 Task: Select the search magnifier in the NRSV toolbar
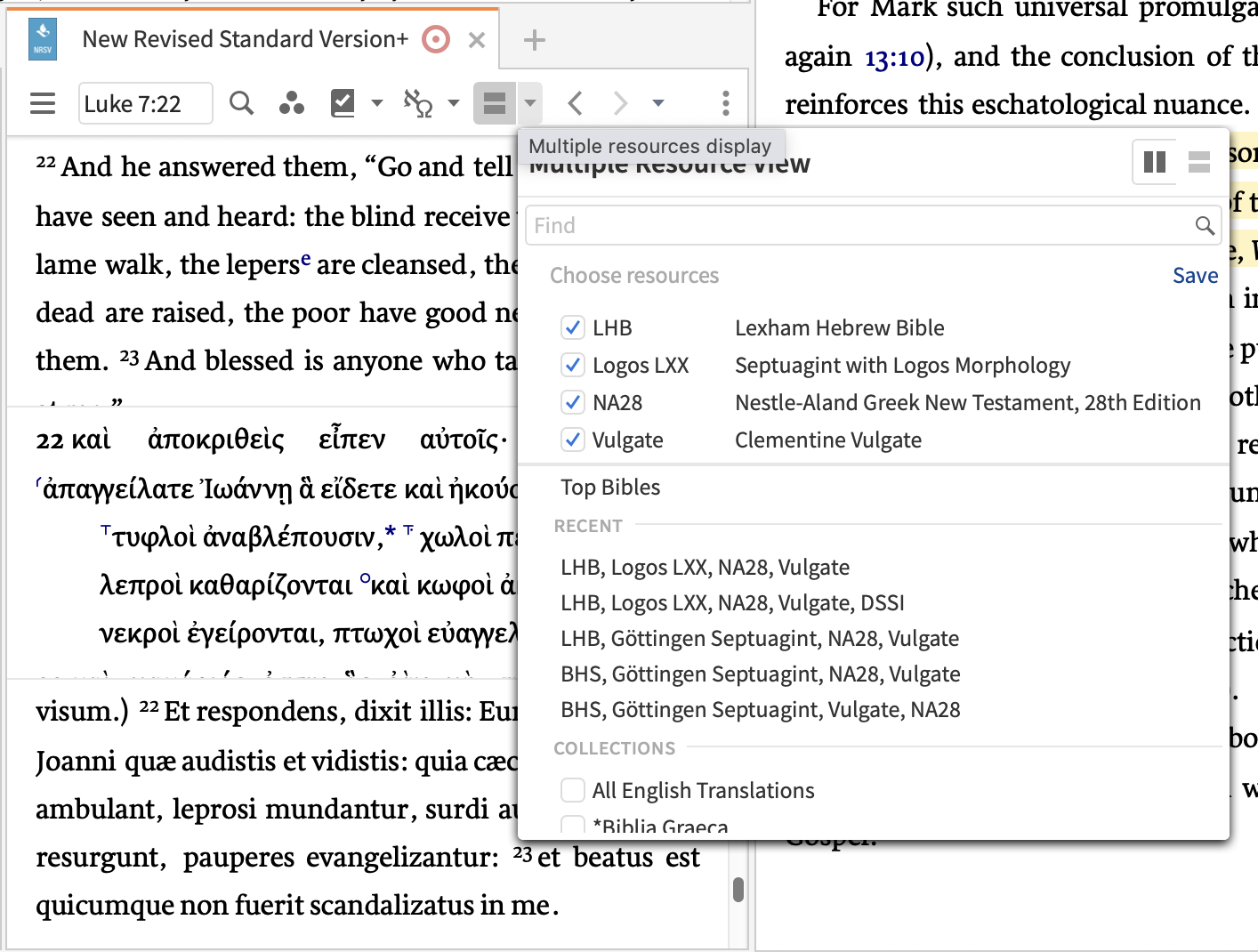tap(240, 102)
